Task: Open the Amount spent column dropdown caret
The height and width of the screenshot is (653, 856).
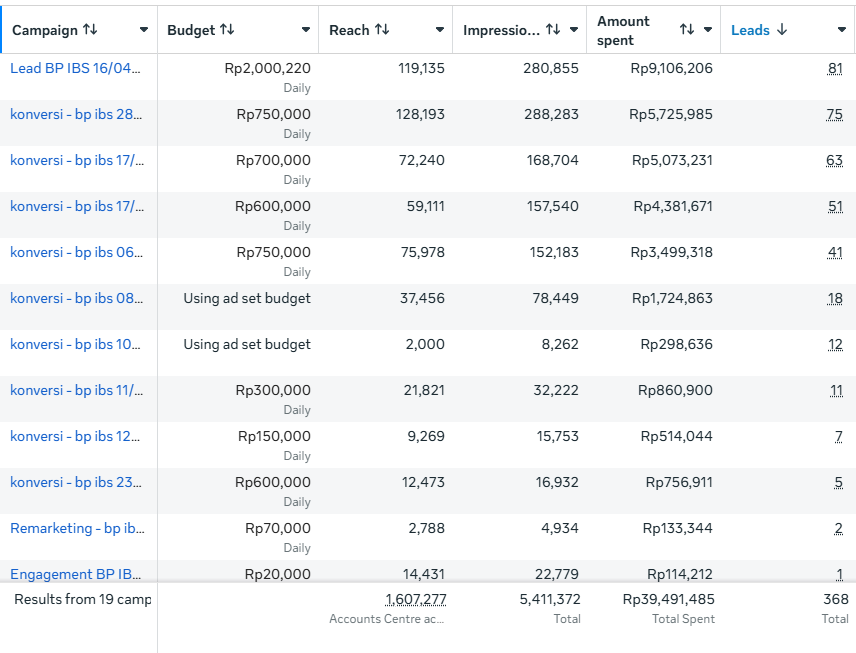Action: click(708, 30)
